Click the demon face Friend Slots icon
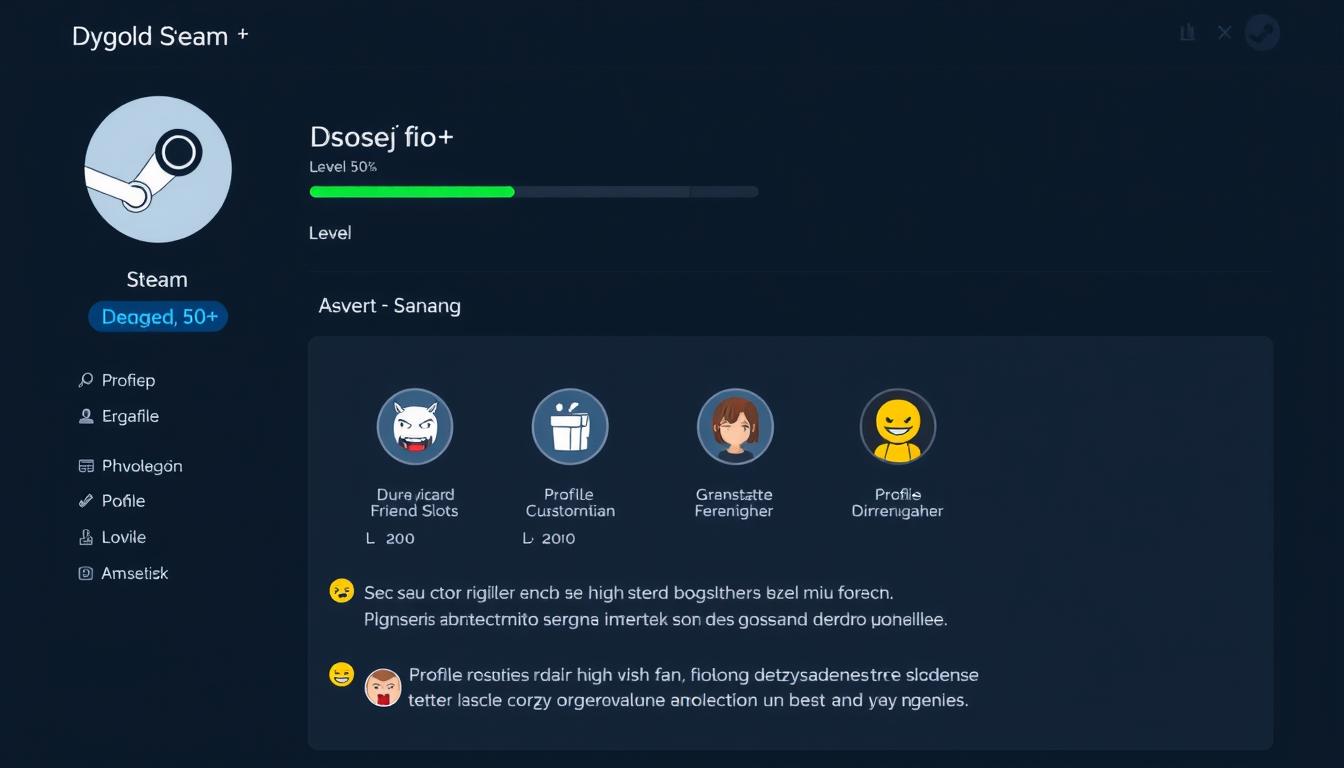 tap(414, 425)
